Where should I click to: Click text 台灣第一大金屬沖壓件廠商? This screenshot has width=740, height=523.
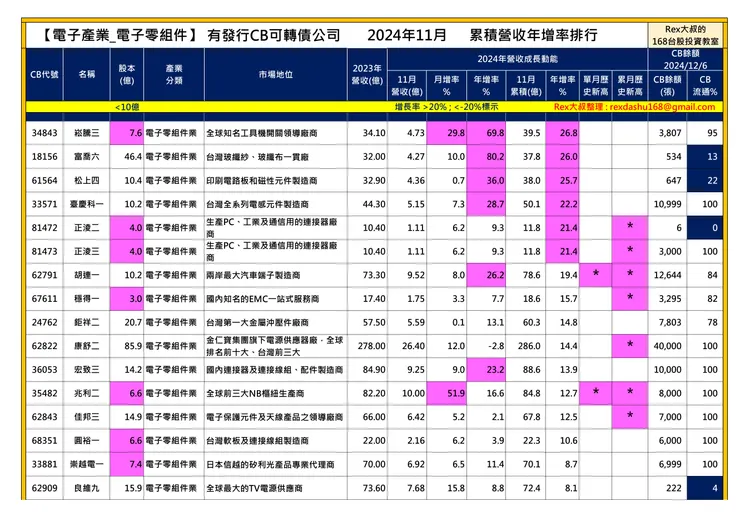pos(257,322)
